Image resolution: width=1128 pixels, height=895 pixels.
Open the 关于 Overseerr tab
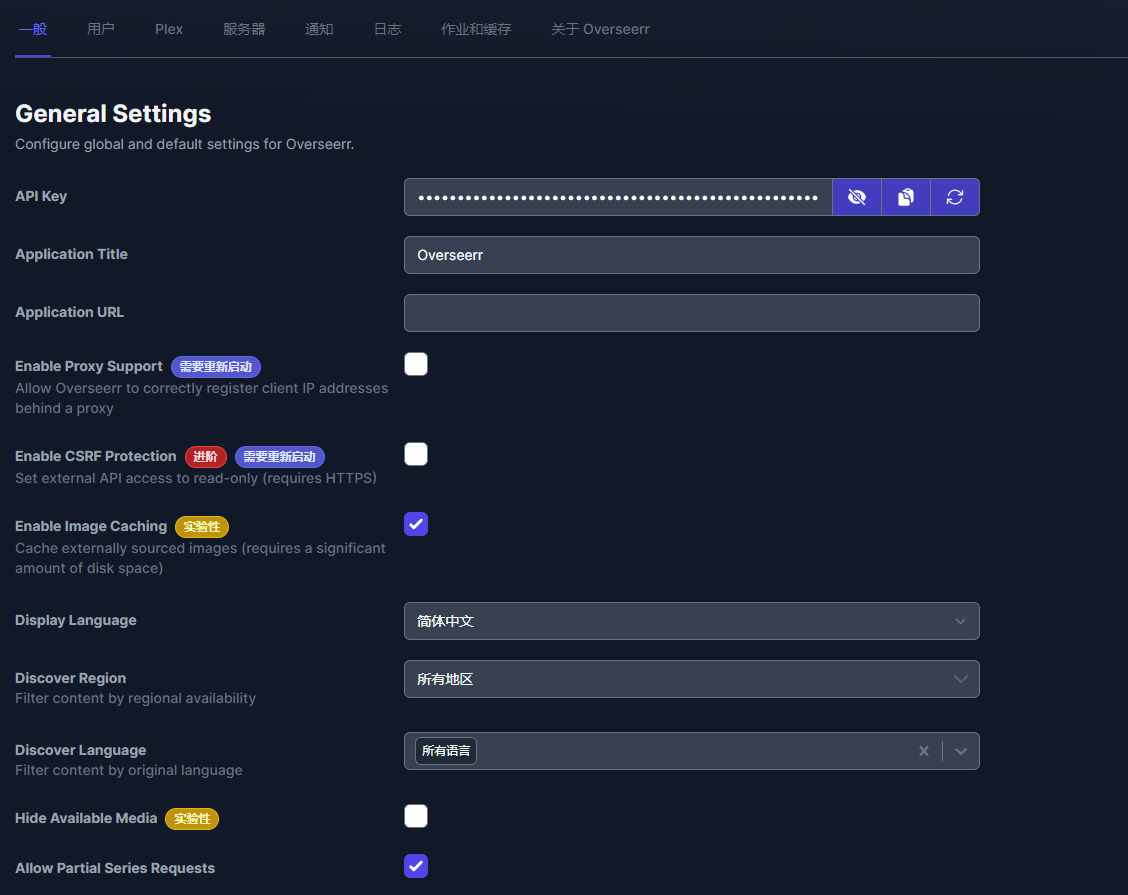(x=600, y=29)
